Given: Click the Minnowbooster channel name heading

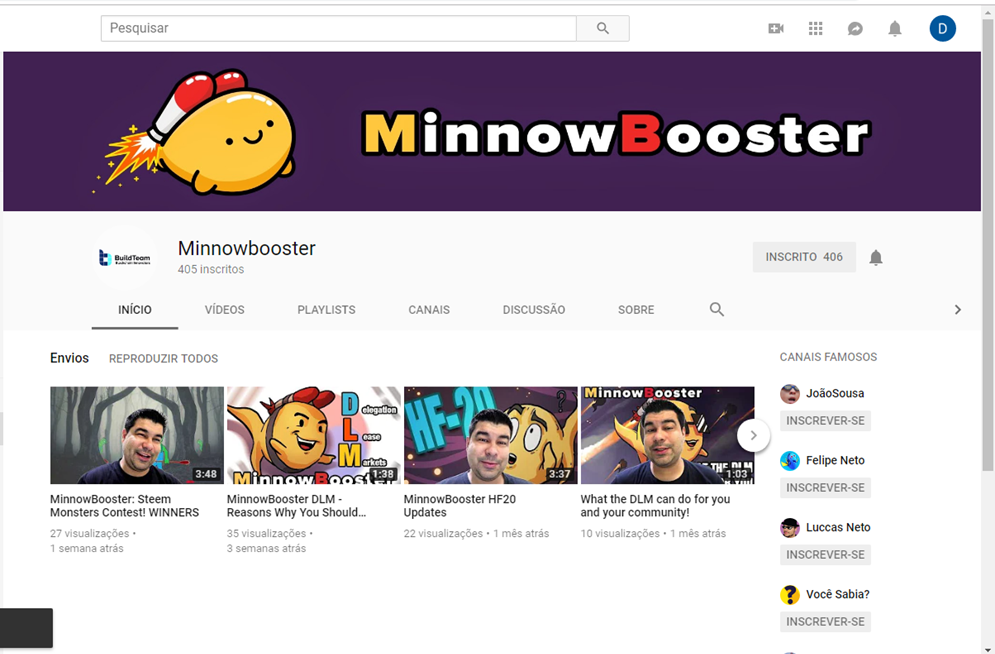Looking at the screenshot, I should point(246,248).
